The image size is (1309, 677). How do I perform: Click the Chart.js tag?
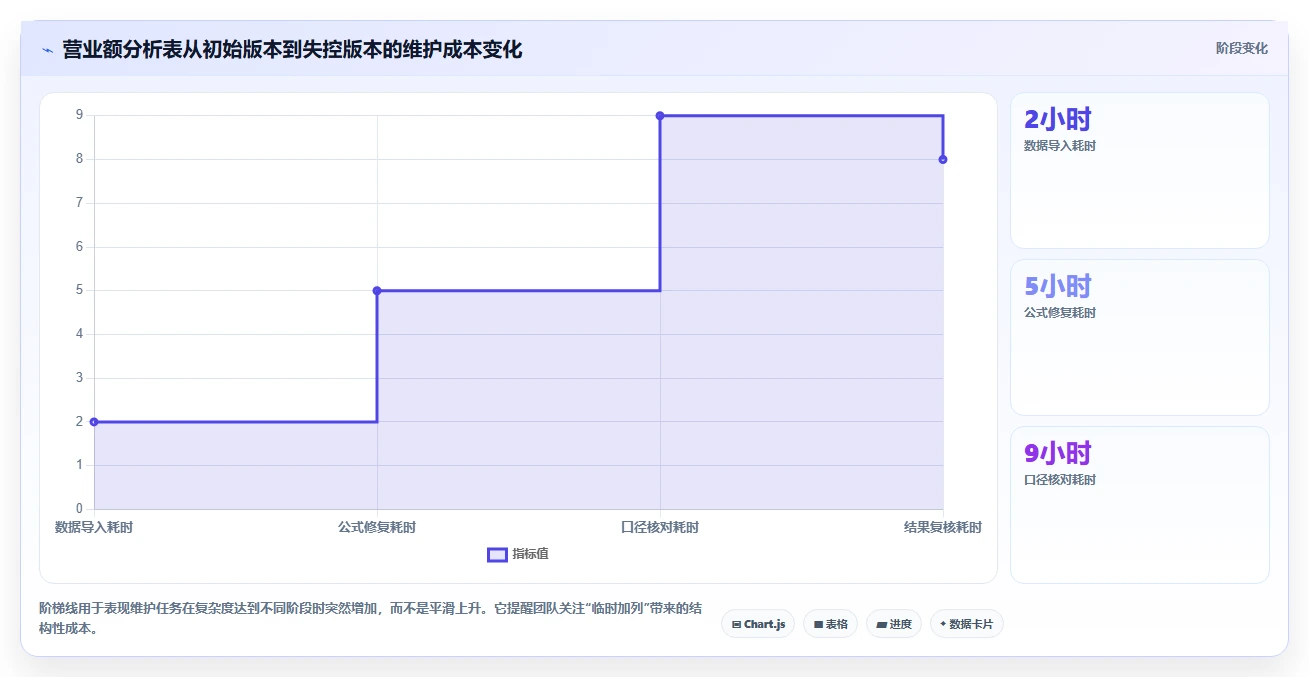point(758,624)
